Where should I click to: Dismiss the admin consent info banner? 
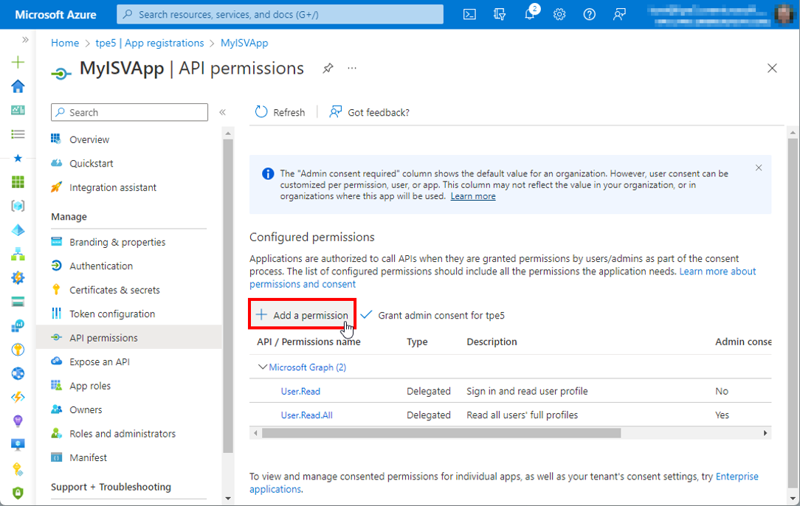point(758,168)
